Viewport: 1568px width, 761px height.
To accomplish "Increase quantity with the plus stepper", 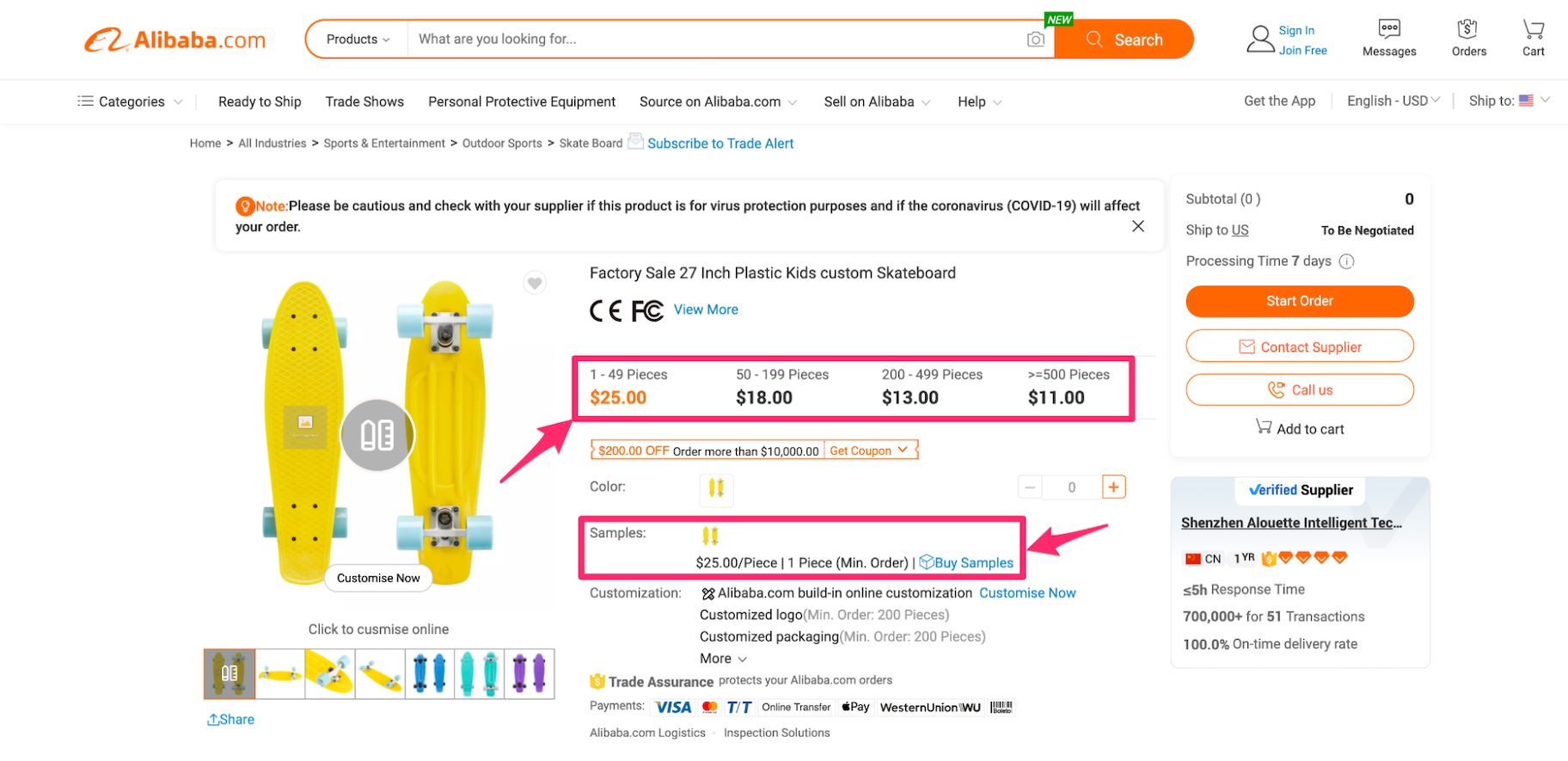I will point(1113,487).
